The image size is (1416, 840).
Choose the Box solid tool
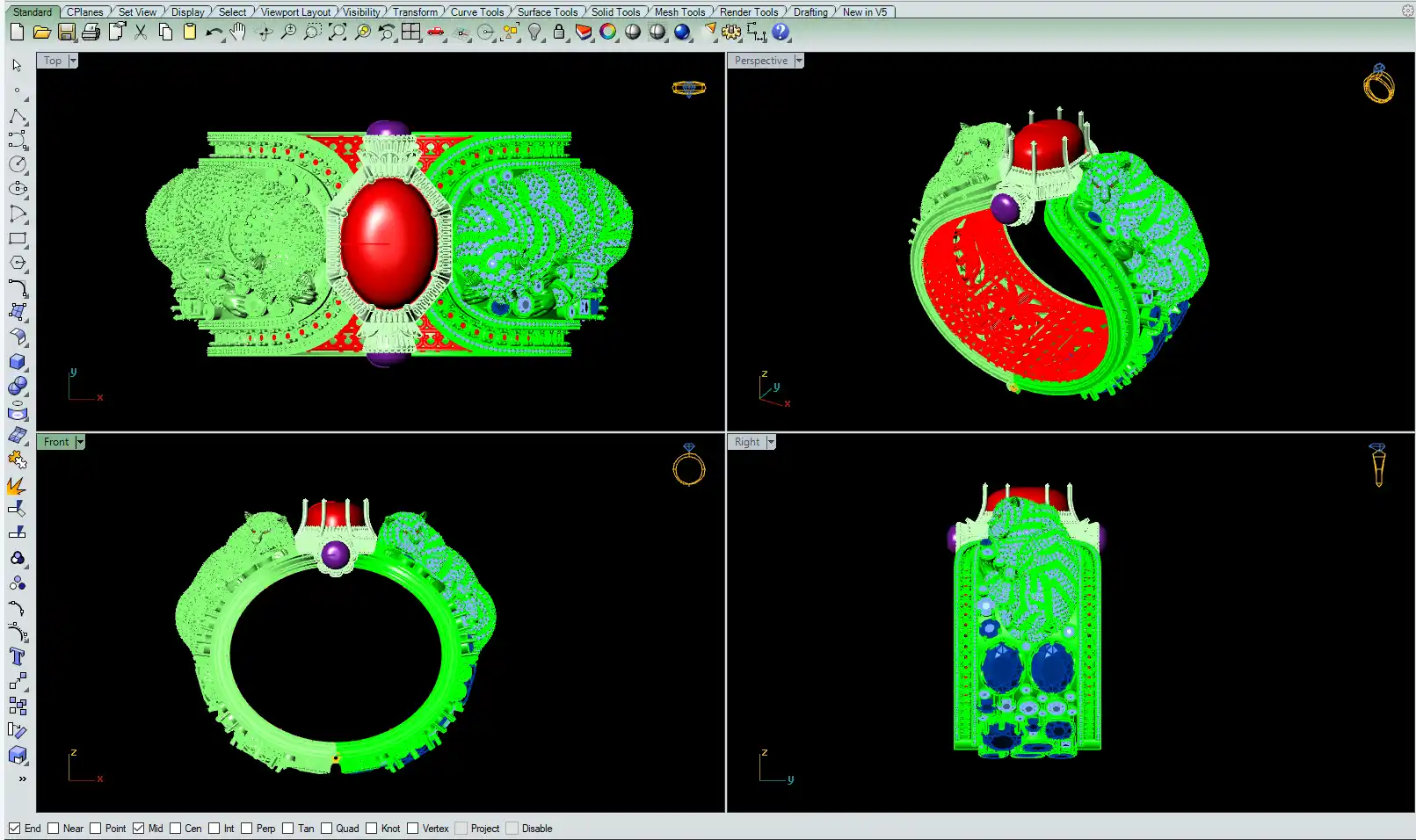tap(17, 362)
